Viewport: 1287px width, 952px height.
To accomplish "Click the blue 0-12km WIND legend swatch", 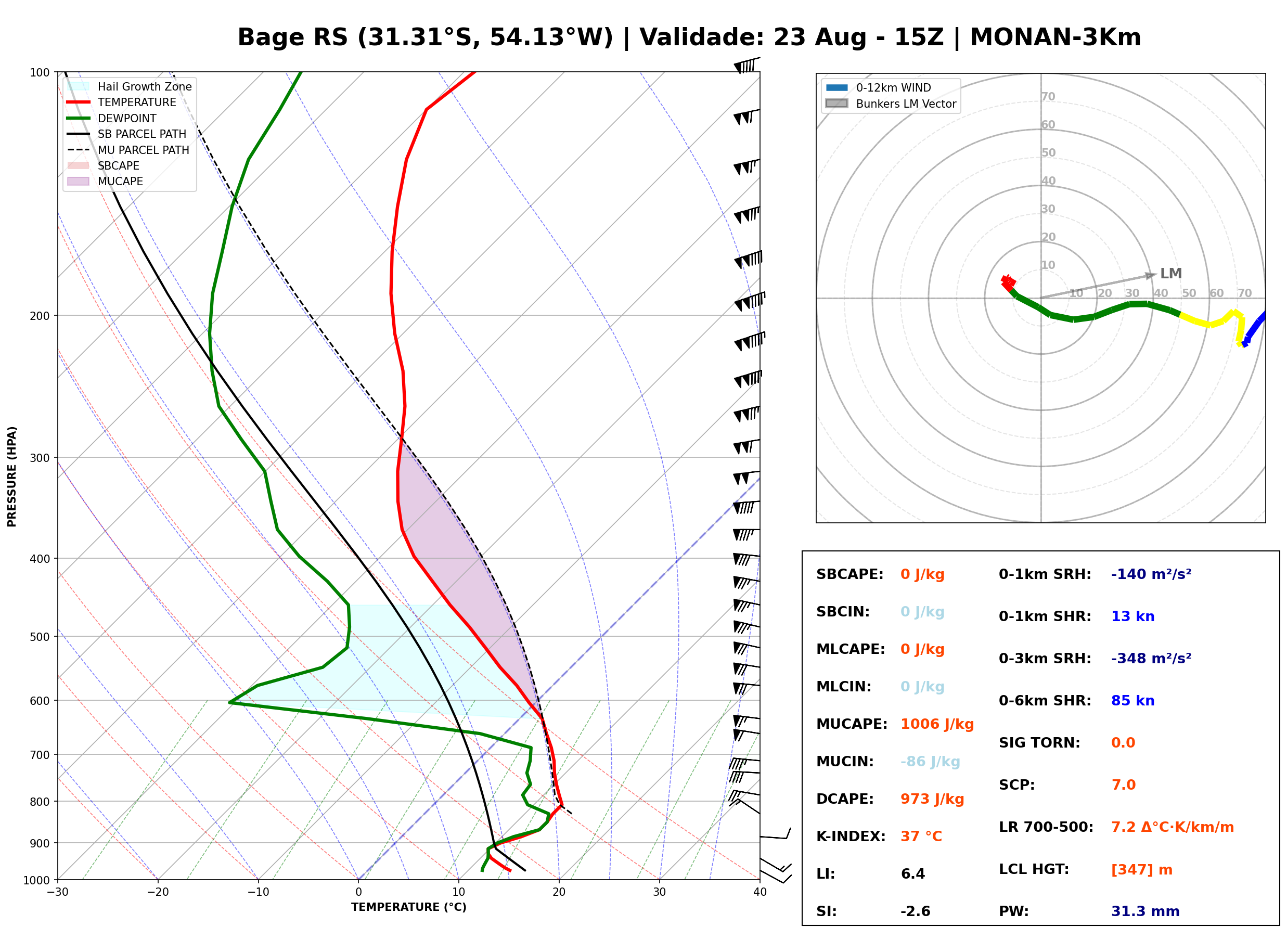I will 836,87.
